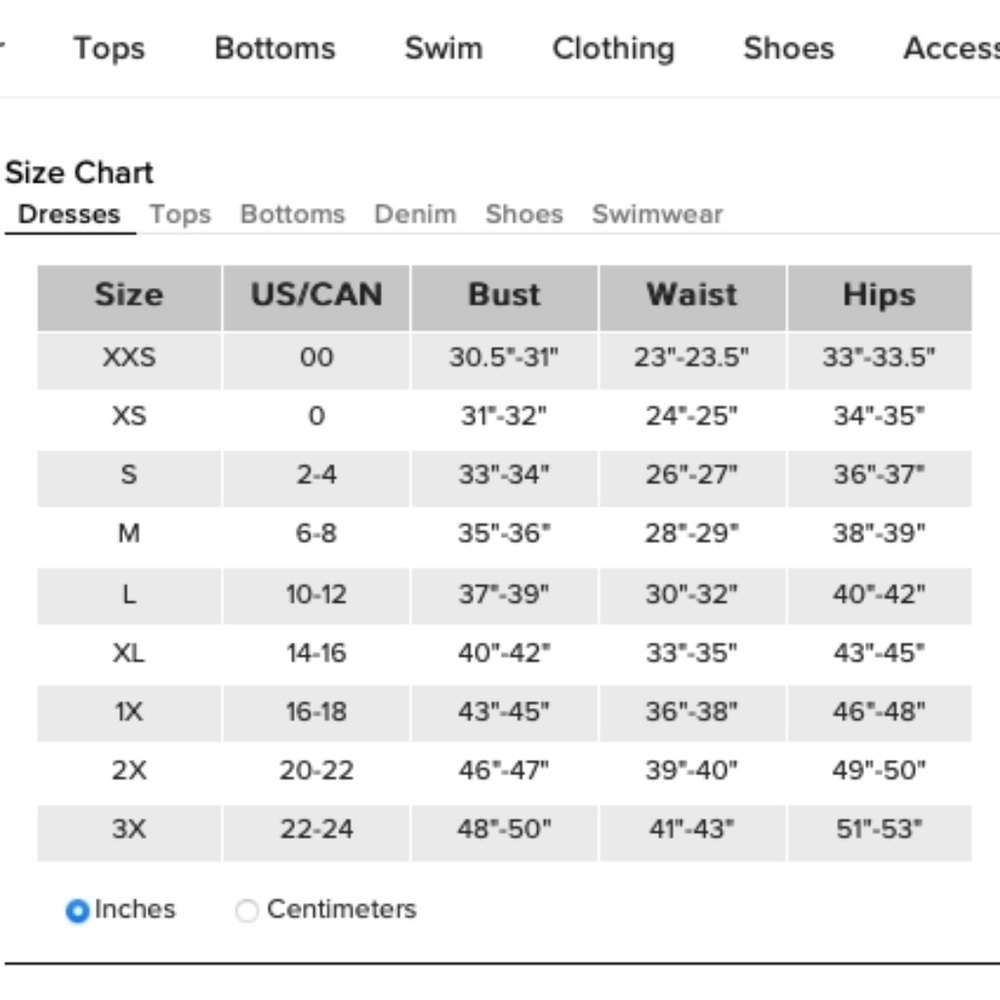The image size is (1000, 1000).
Task: Open the Accessories navigation menu
Action: tap(952, 48)
